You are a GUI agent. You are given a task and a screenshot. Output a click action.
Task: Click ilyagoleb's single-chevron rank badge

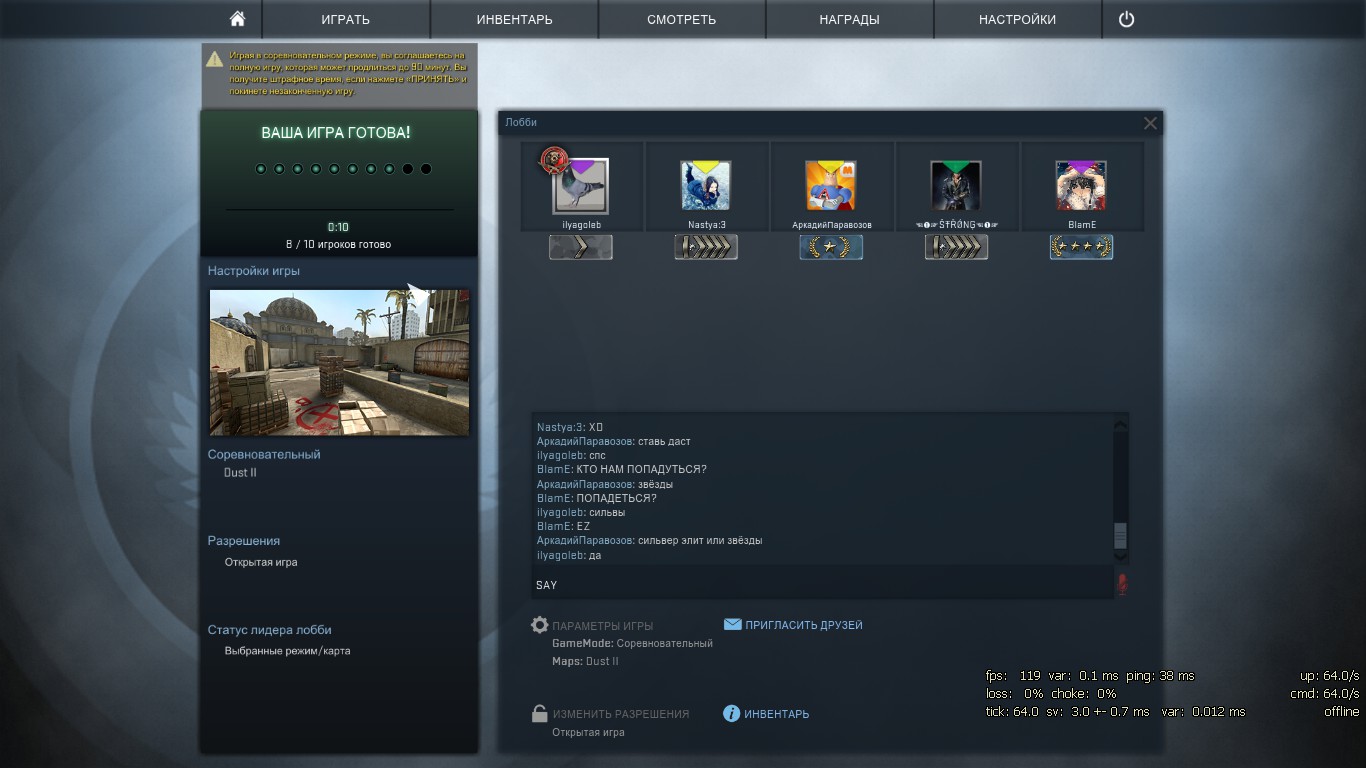pyautogui.click(x=581, y=247)
